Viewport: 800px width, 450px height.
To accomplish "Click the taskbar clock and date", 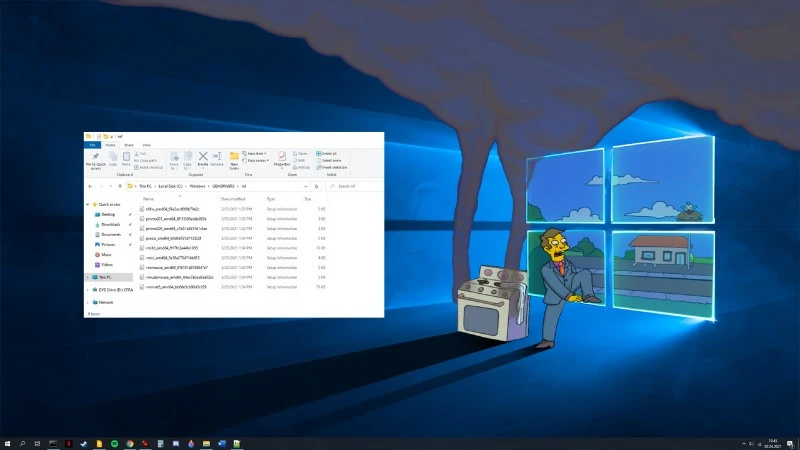I will [773, 444].
